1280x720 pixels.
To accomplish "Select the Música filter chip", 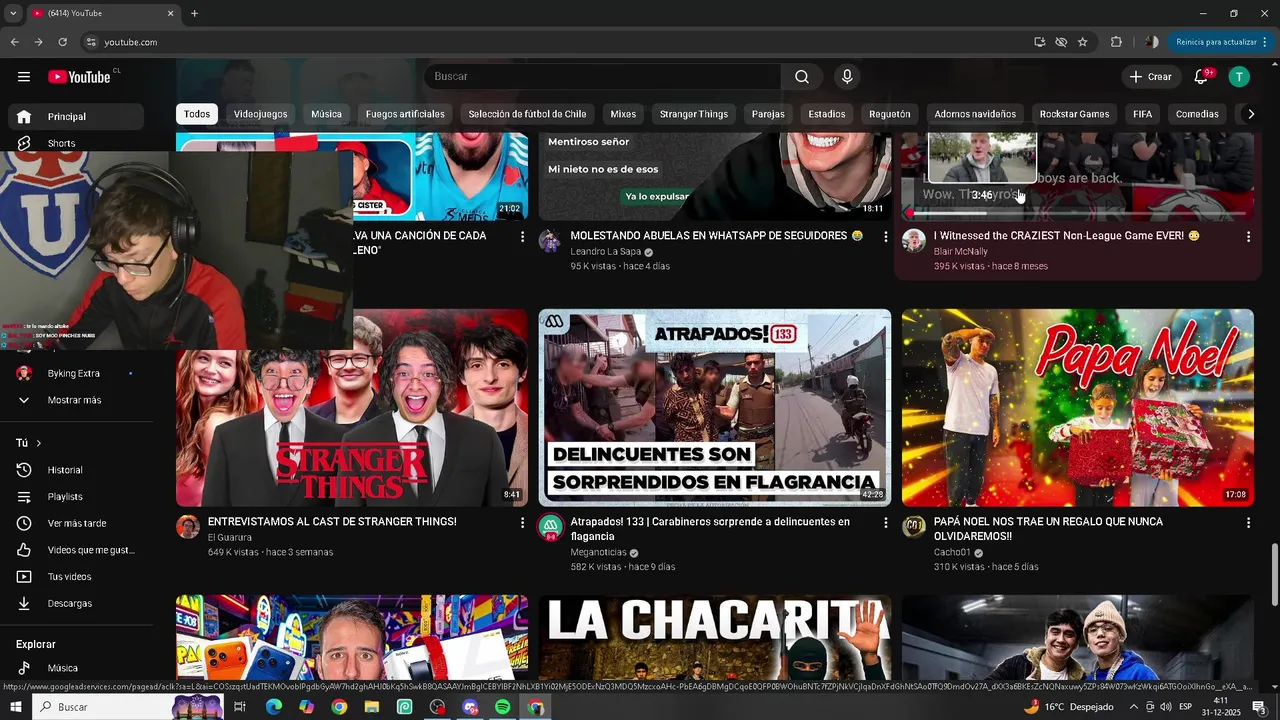I will pos(326,114).
